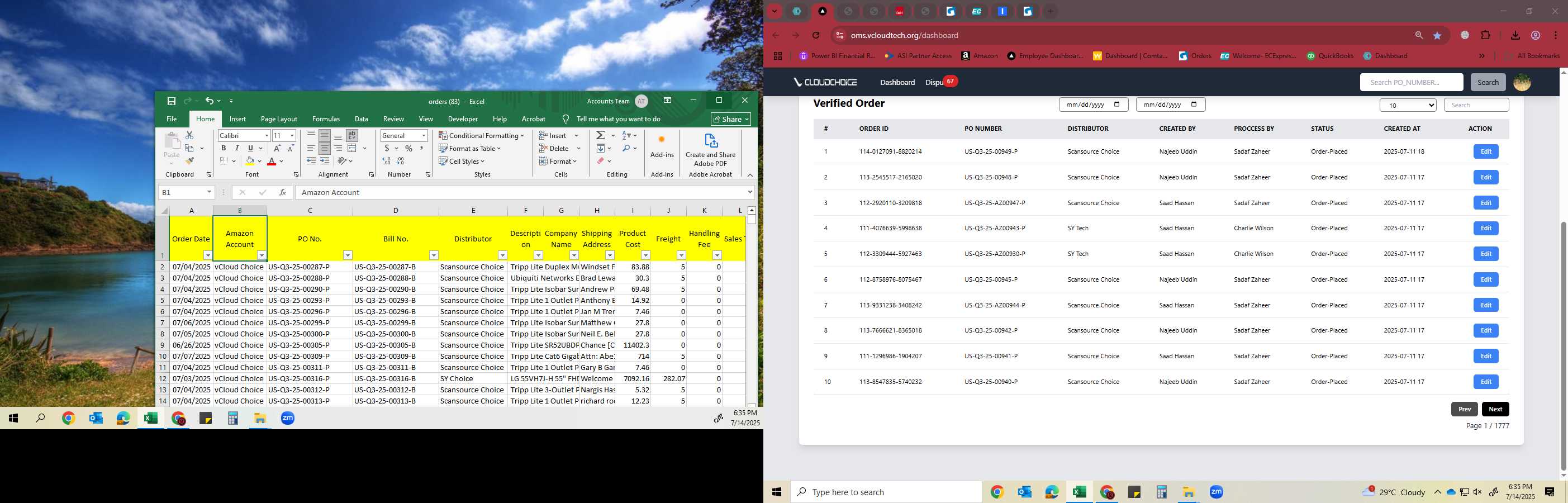Click Edit for order 111-4076639-5998638
1568x503 pixels.
(x=1486, y=229)
